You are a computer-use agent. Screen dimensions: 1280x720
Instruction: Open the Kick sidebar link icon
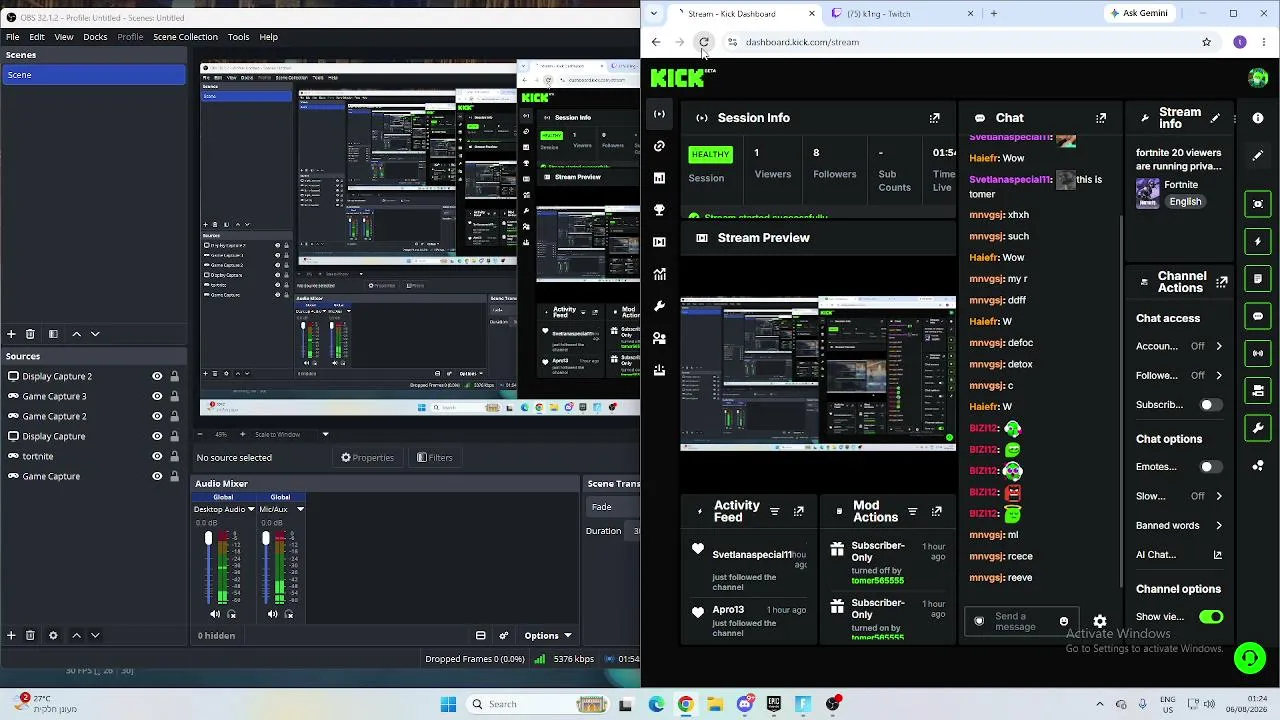(x=659, y=146)
